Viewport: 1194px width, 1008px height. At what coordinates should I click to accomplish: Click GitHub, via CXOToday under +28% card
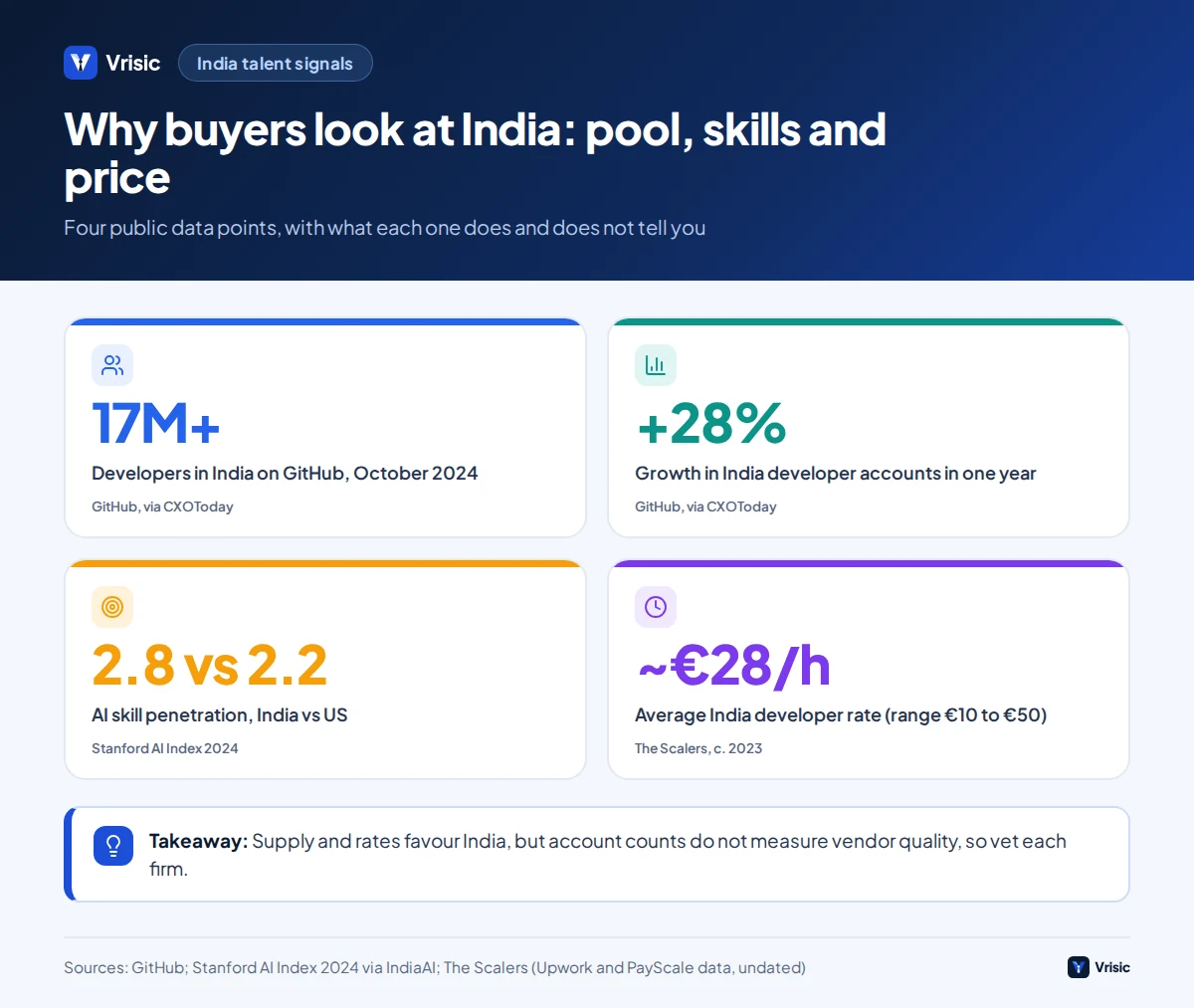click(705, 506)
